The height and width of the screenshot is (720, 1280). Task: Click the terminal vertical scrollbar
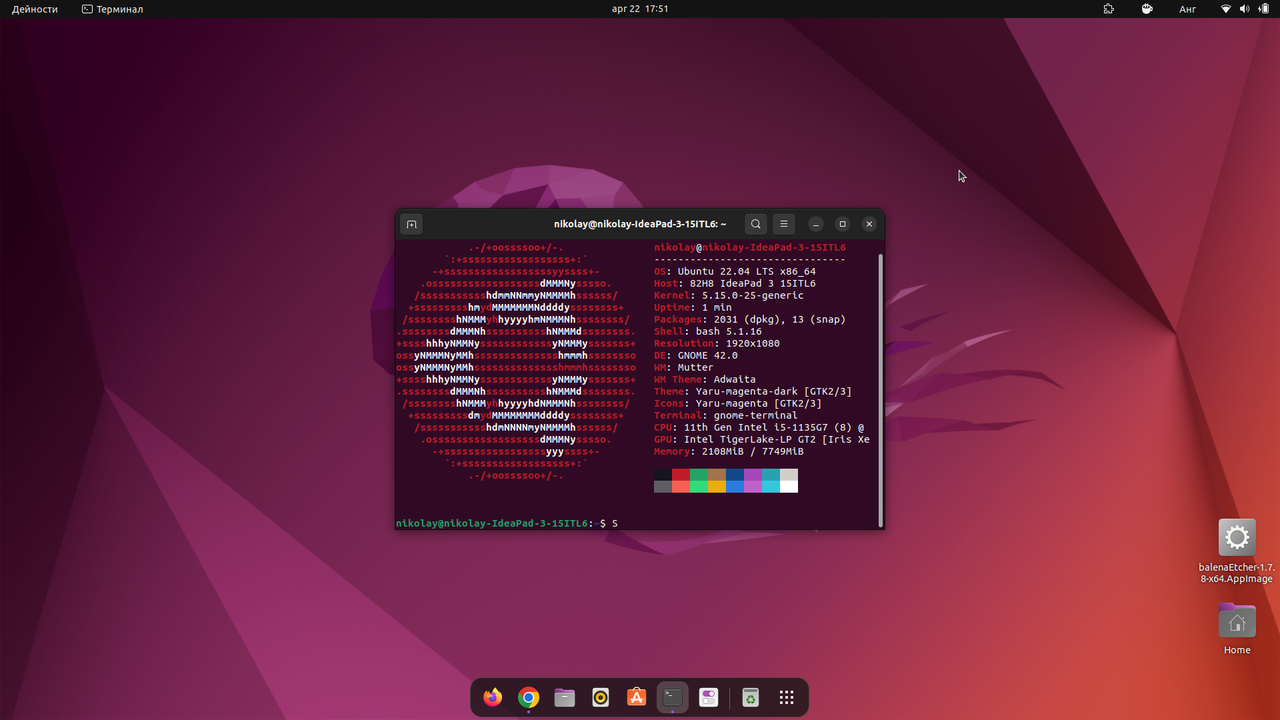click(880, 389)
